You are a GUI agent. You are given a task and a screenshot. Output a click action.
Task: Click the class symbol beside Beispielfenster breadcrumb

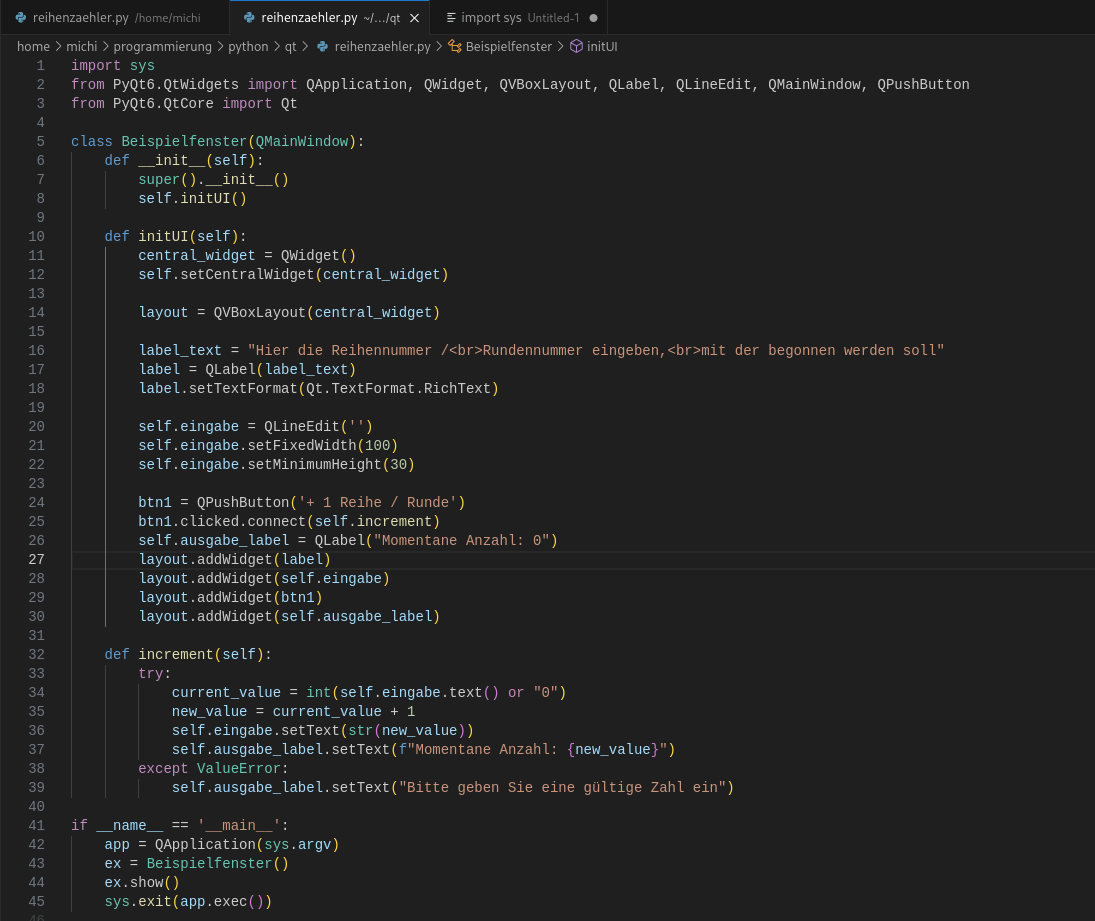coord(453,46)
